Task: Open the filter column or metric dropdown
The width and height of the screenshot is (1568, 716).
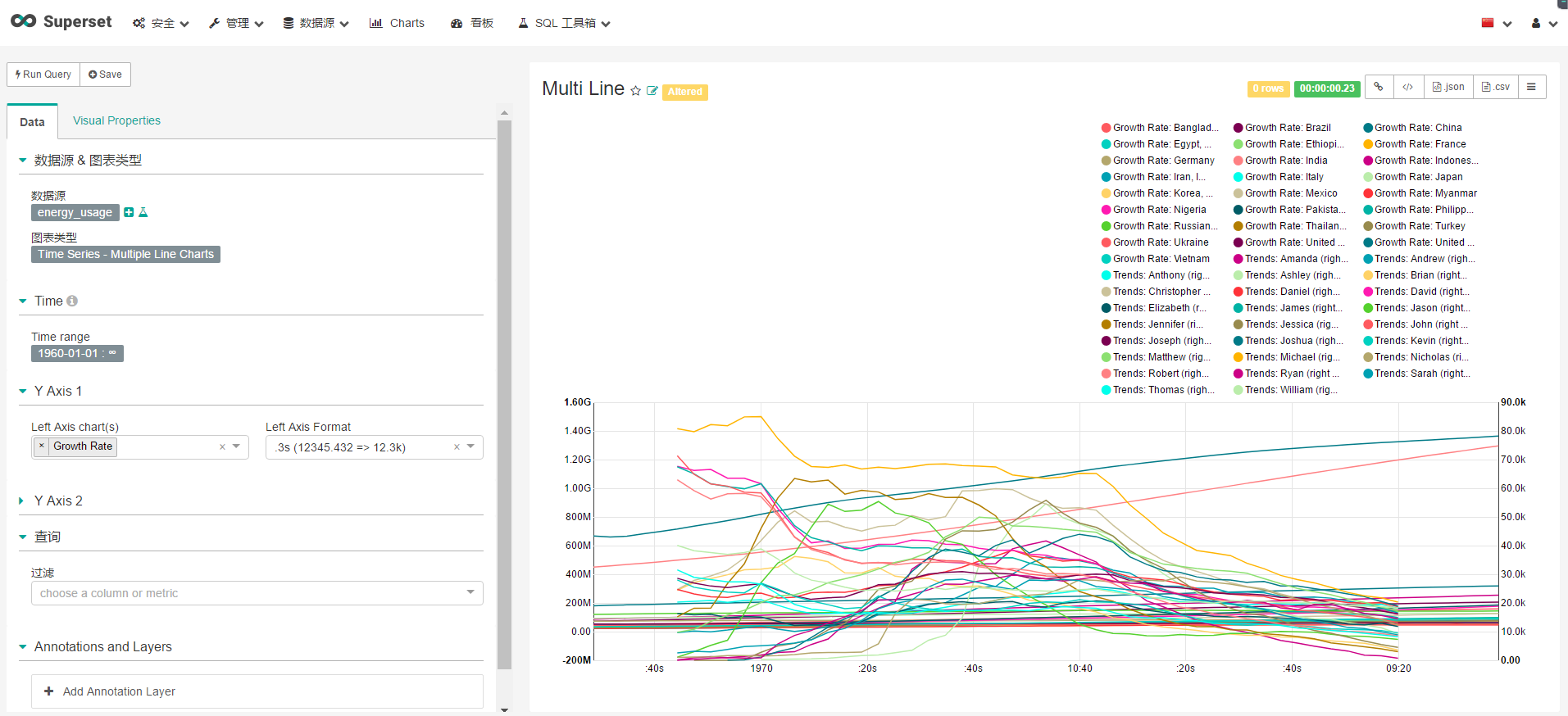Action: pyautogui.click(x=257, y=593)
